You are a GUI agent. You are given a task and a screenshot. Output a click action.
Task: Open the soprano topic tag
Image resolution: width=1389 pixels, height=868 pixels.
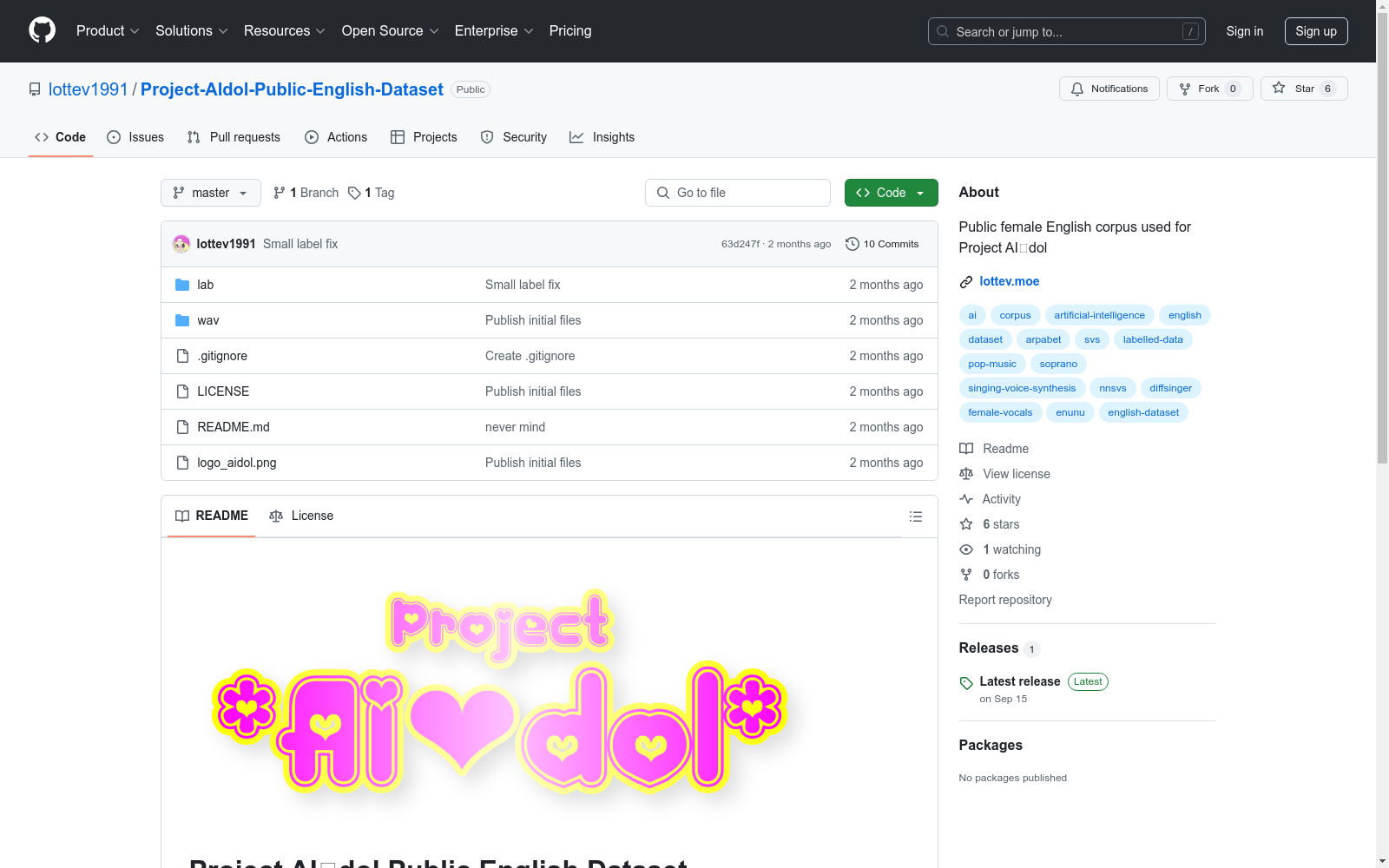(1058, 364)
